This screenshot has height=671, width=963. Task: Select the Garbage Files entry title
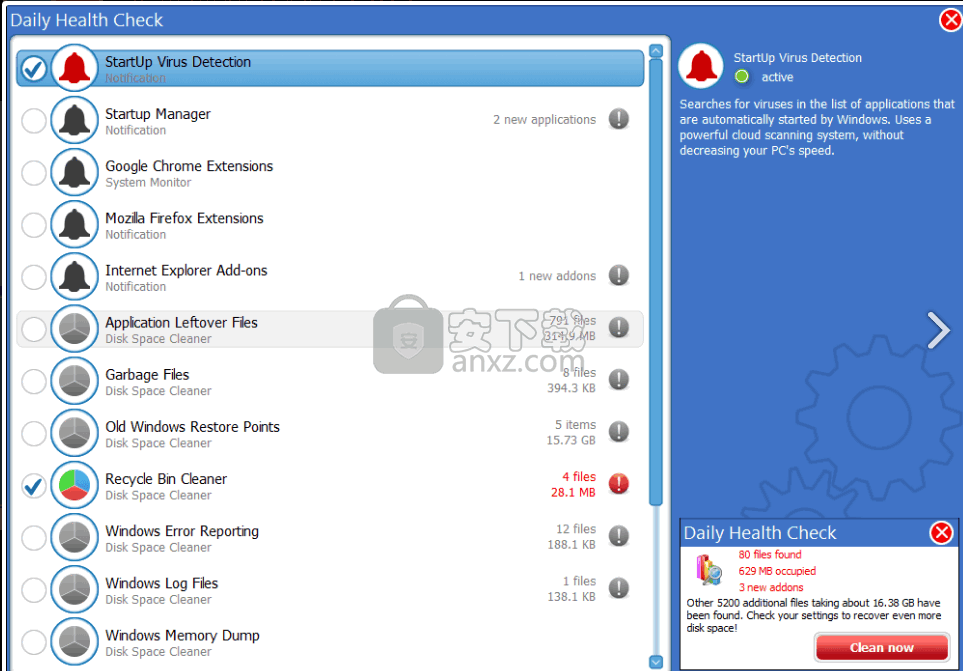tap(147, 375)
